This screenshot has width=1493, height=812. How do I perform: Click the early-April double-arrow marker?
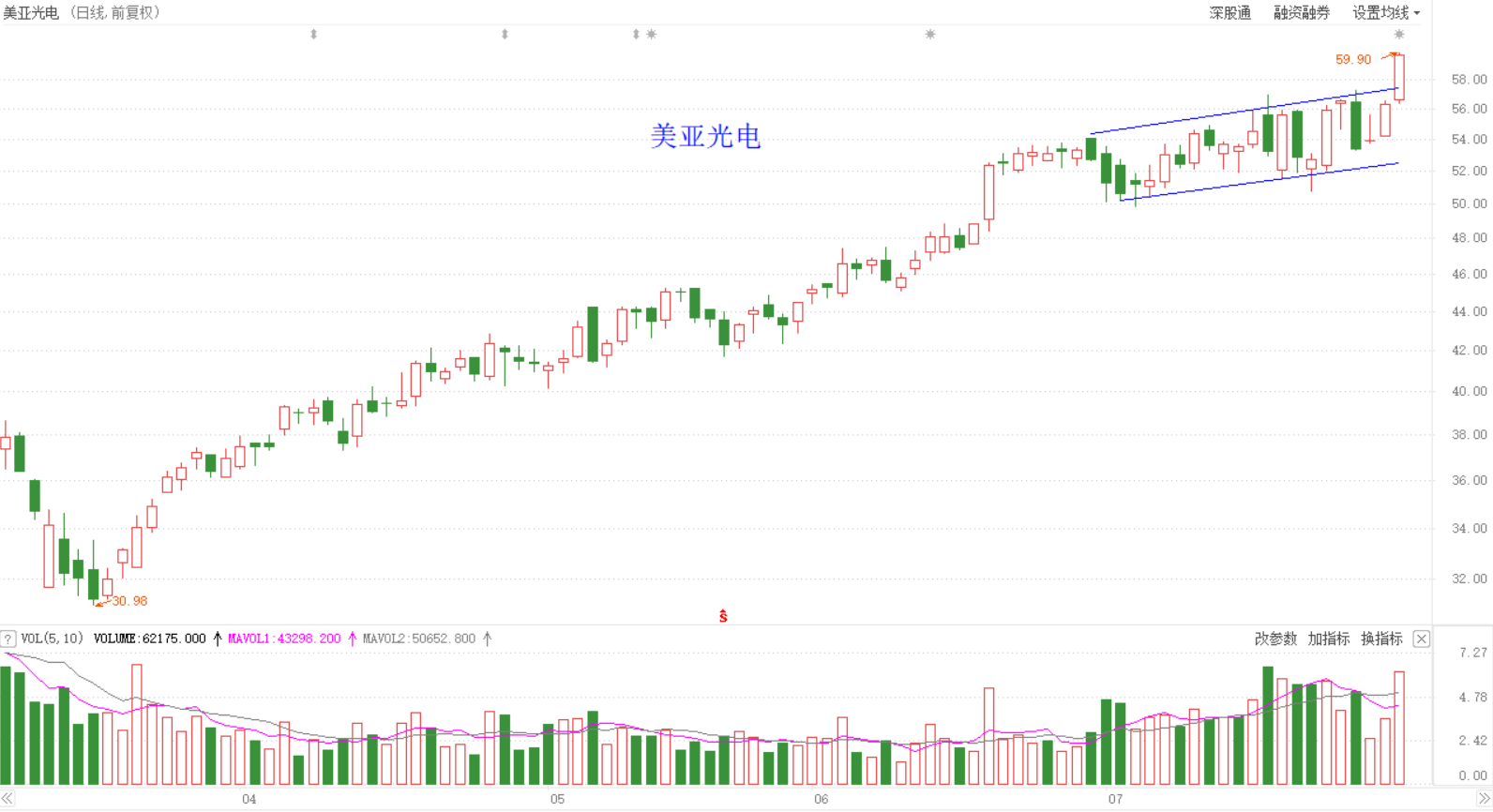313,35
